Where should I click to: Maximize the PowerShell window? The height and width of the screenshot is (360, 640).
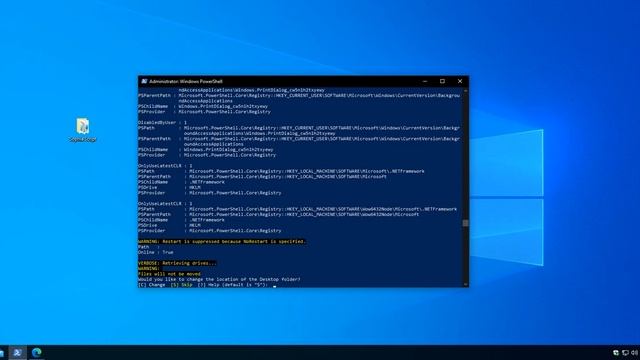pos(442,81)
